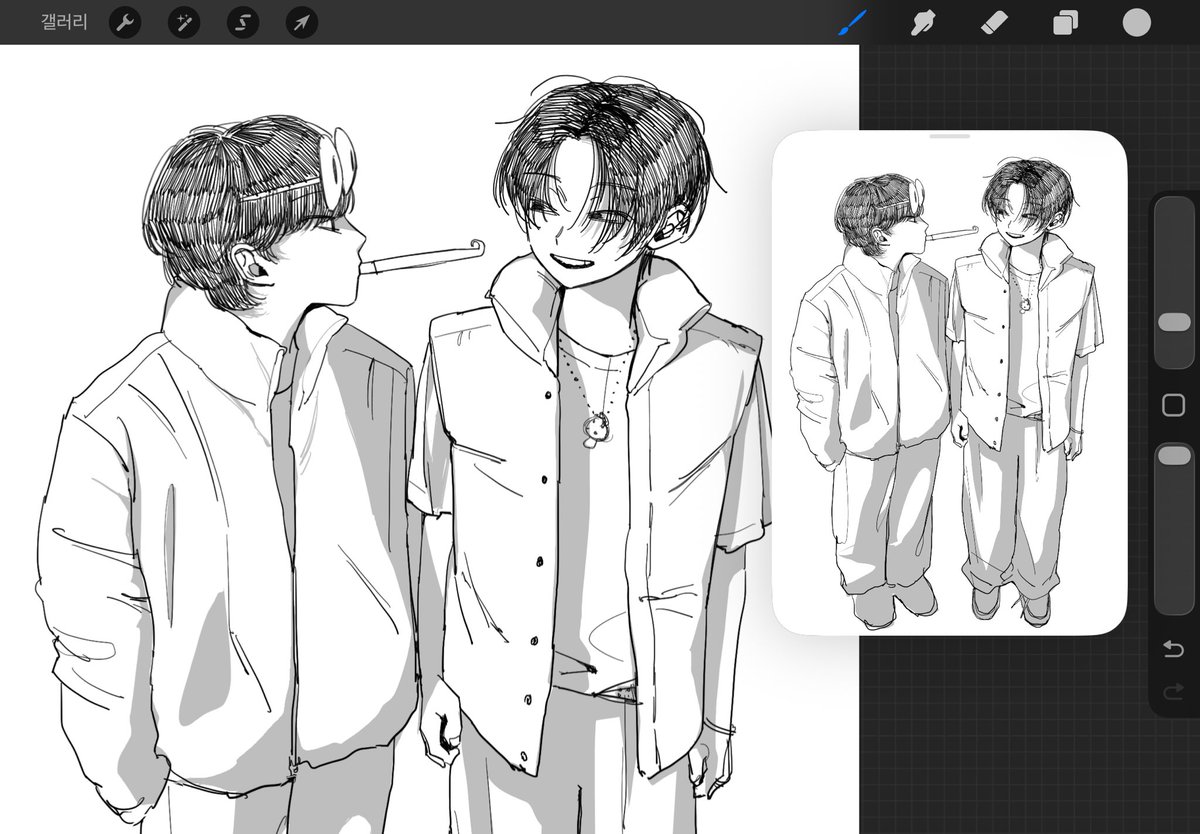
Task: Tap the square modify button in sidebar
Action: click(x=1173, y=405)
